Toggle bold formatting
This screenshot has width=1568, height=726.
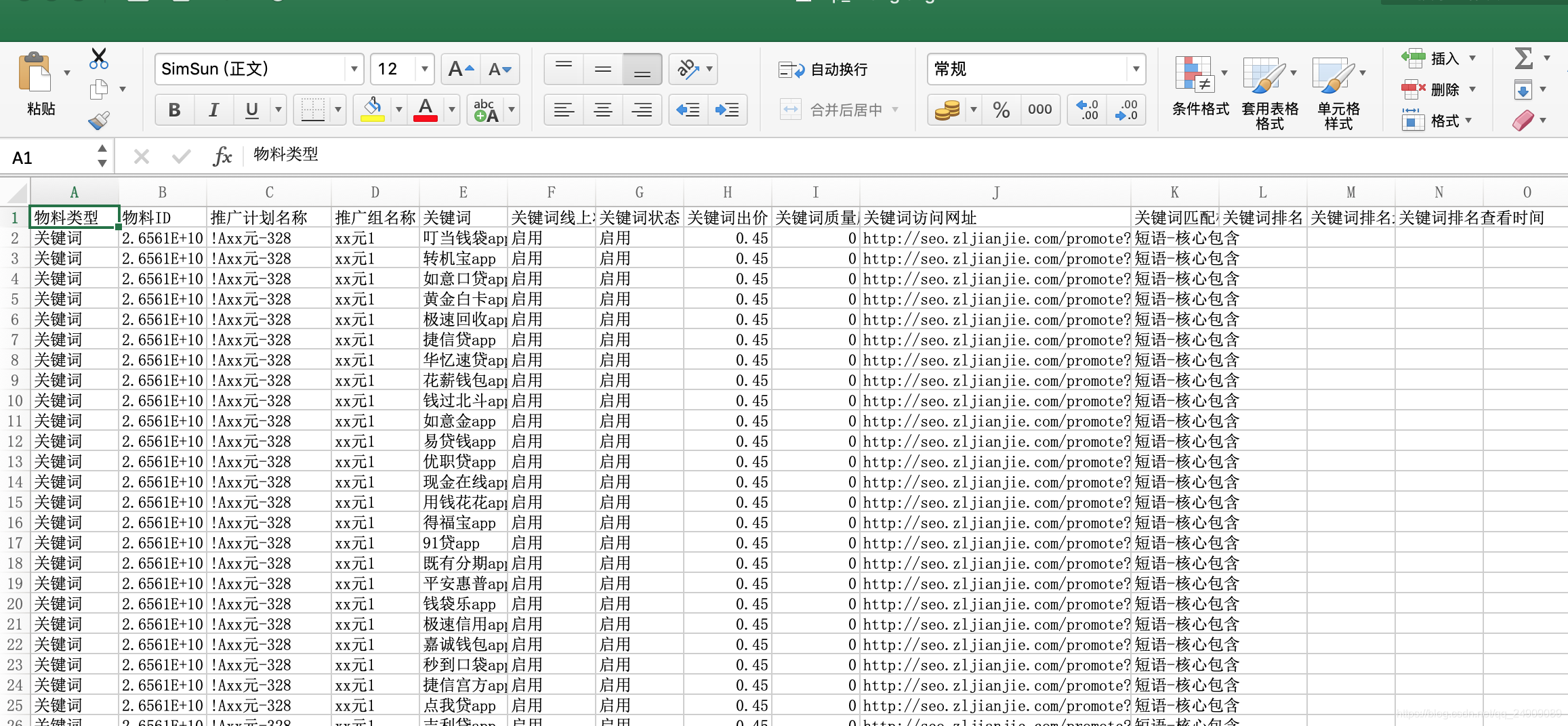pyautogui.click(x=173, y=110)
